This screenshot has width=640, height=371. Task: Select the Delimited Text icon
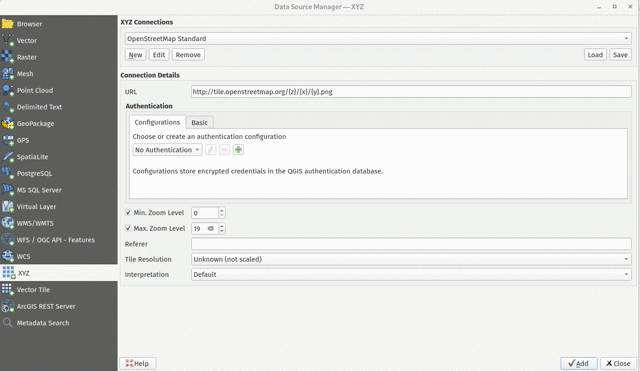click(8, 107)
